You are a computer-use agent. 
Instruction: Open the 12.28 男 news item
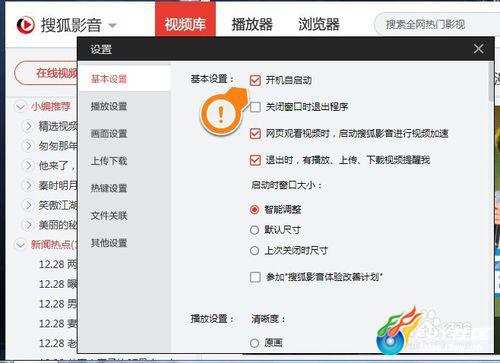(58, 304)
